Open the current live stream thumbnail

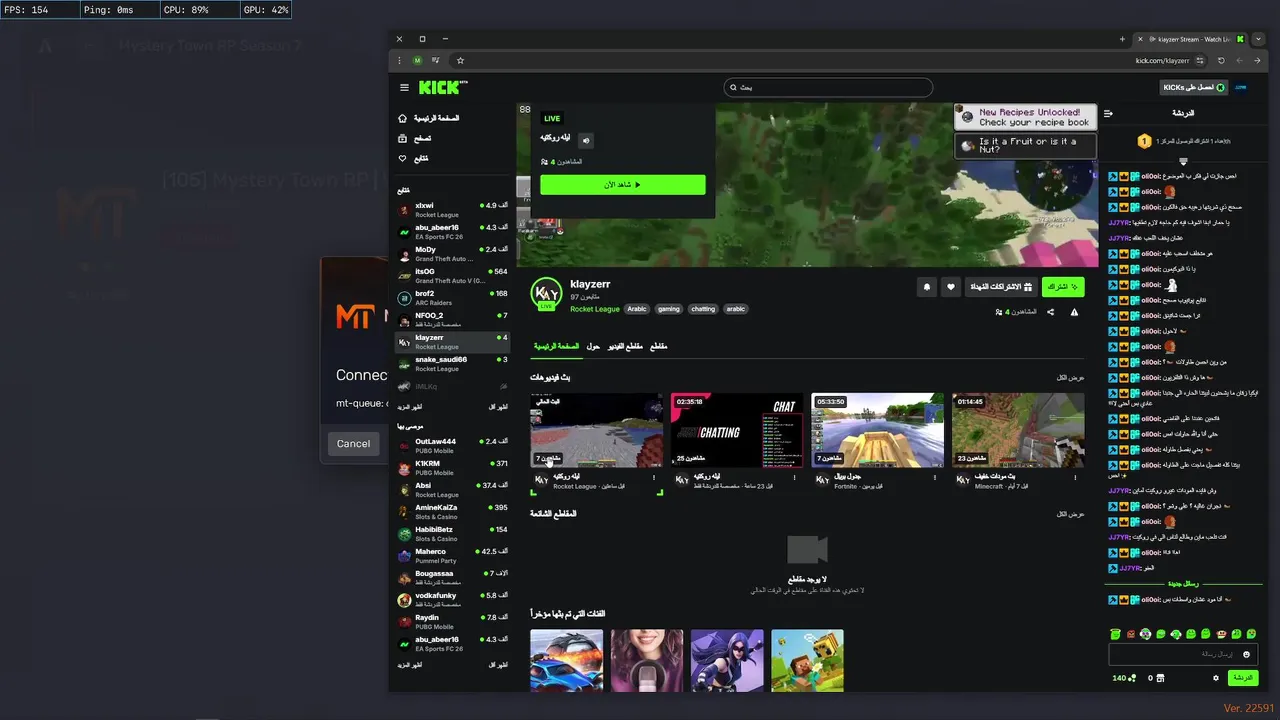pyautogui.click(x=596, y=430)
